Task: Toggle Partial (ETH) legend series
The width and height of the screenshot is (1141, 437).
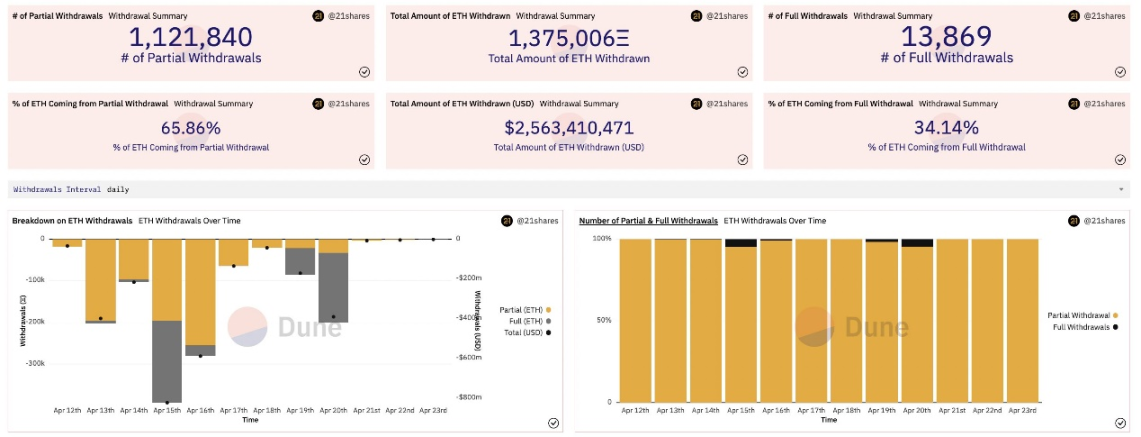Action: point(522,310)
